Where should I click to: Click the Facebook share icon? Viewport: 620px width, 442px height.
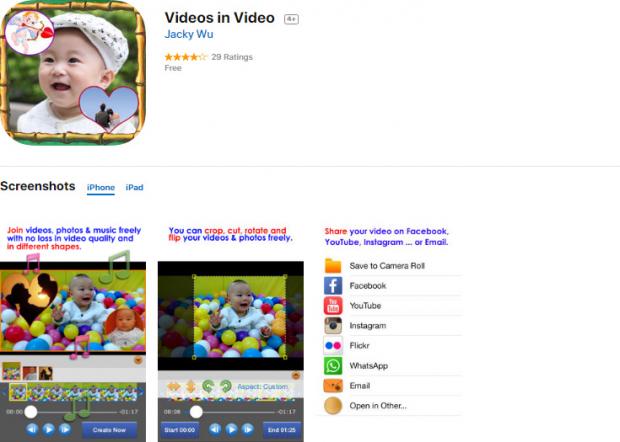point(333,286)
